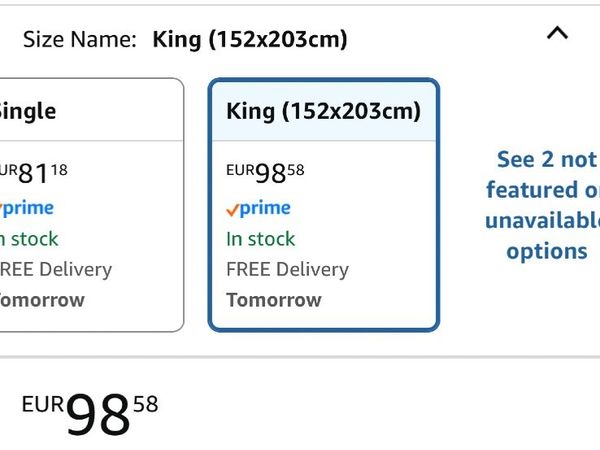
Task: Select the King (152x203cm) size card
Action: [324, 205]
